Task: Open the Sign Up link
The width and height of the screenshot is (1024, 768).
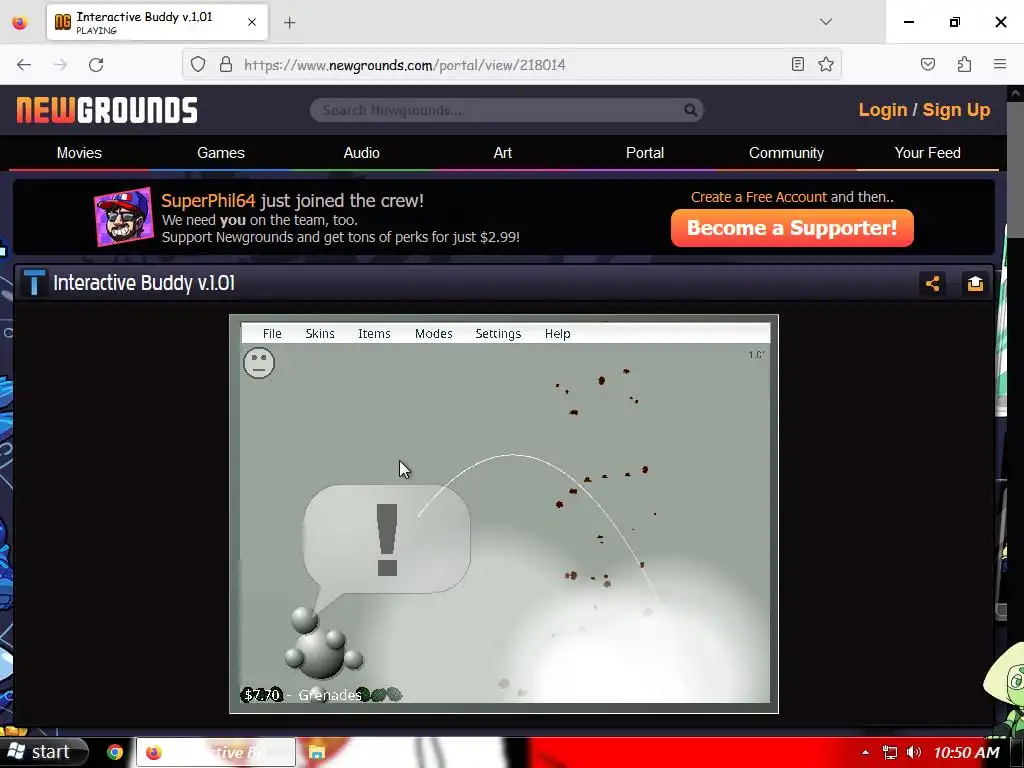Action: [956, 110]
